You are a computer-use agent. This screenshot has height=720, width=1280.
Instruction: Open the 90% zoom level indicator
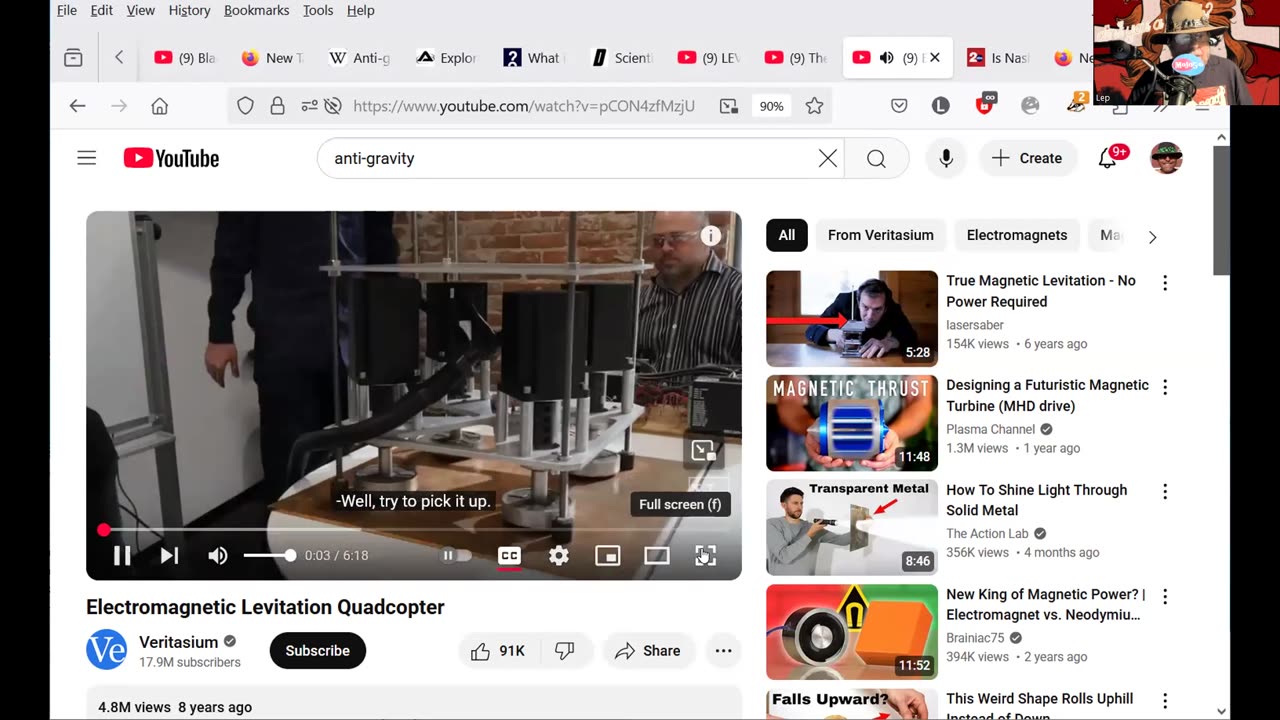771,106
